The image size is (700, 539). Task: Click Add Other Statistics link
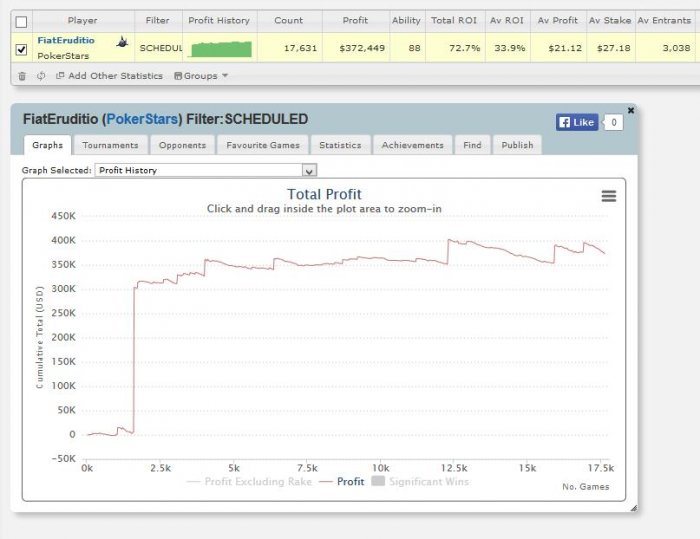click(109, 76)
